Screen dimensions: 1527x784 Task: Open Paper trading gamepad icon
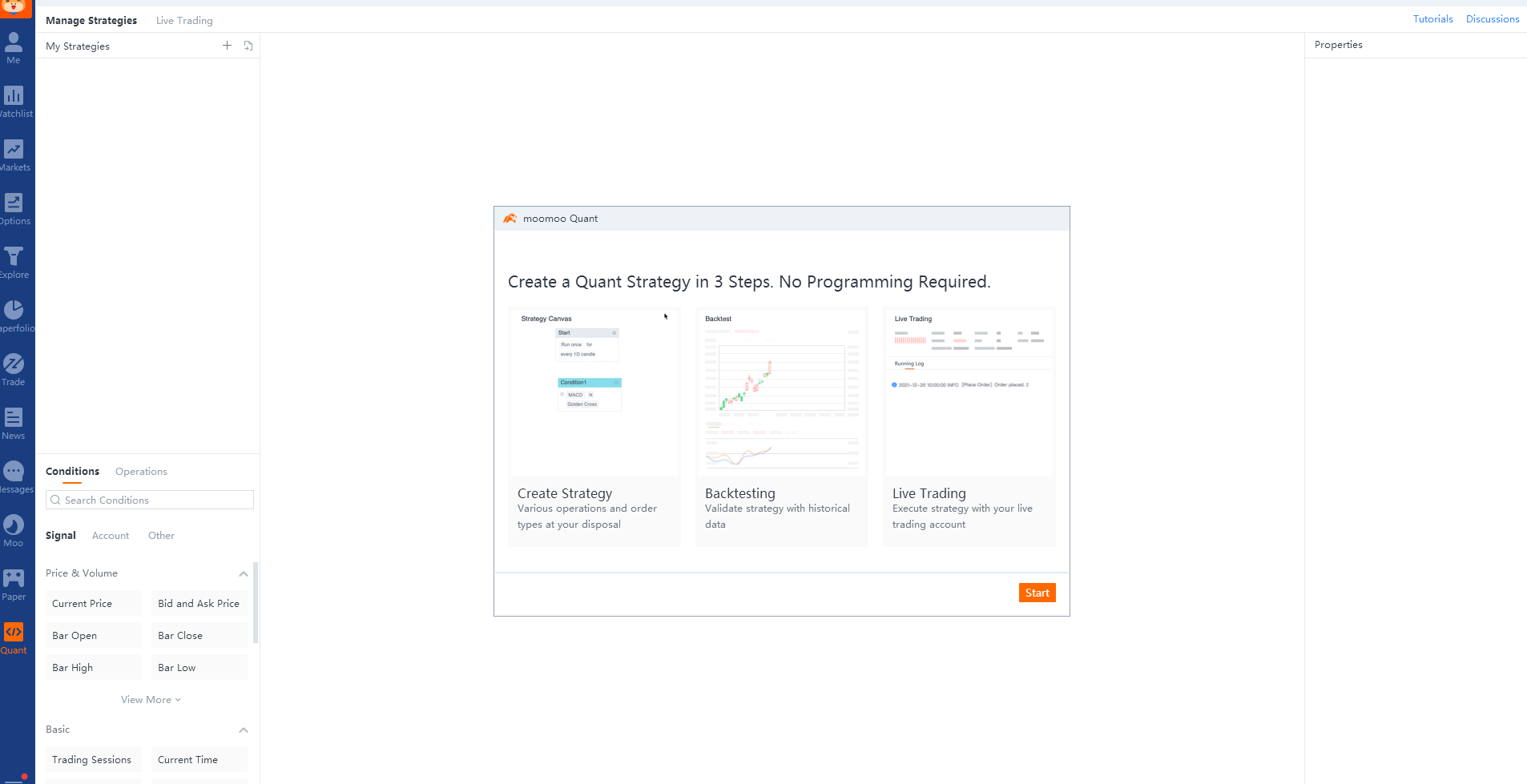pyautogui.click(x=14, y=580)
